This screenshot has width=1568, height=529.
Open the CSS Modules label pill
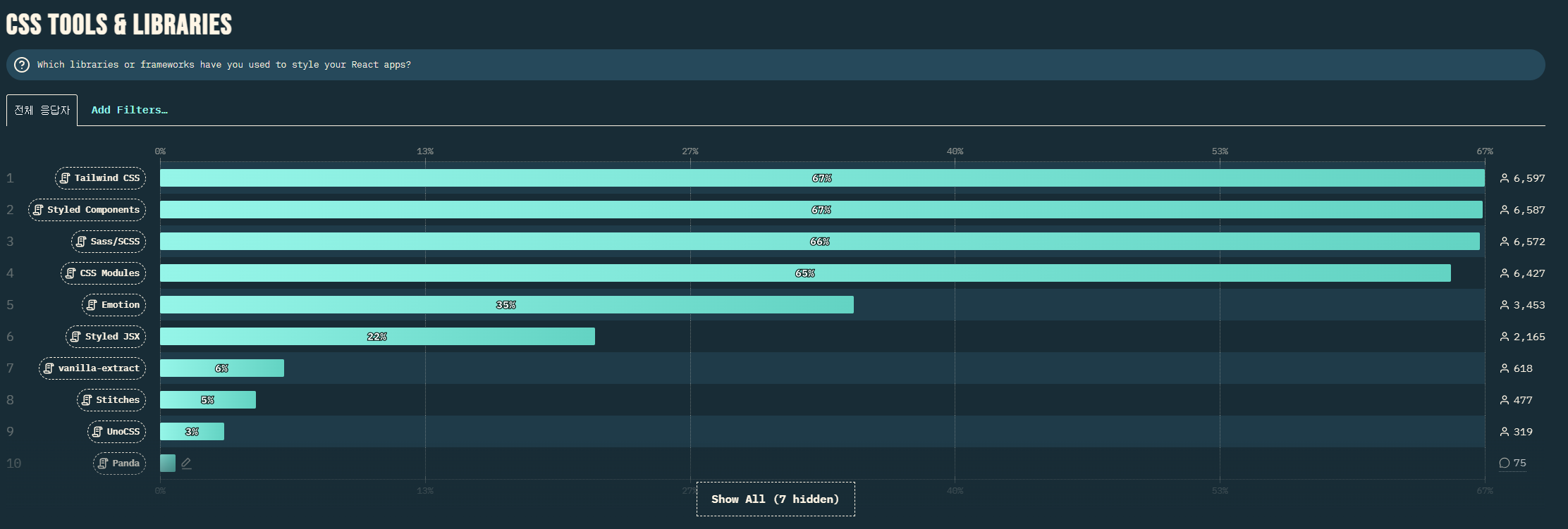[x=104, y=273]
